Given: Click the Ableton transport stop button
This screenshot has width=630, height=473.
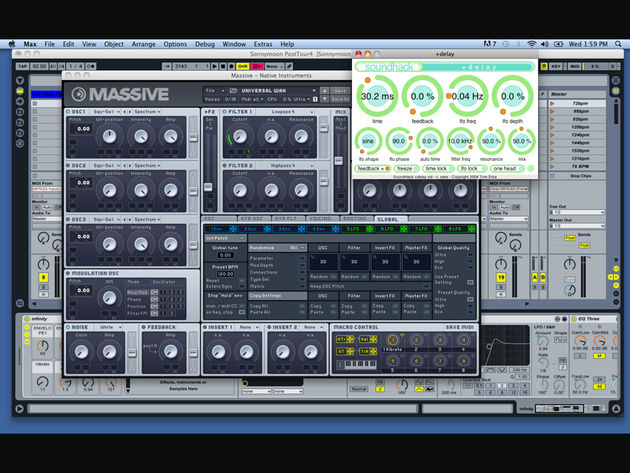Looking at the screenshot, I should pyautogui.click(x=223, y=66).
